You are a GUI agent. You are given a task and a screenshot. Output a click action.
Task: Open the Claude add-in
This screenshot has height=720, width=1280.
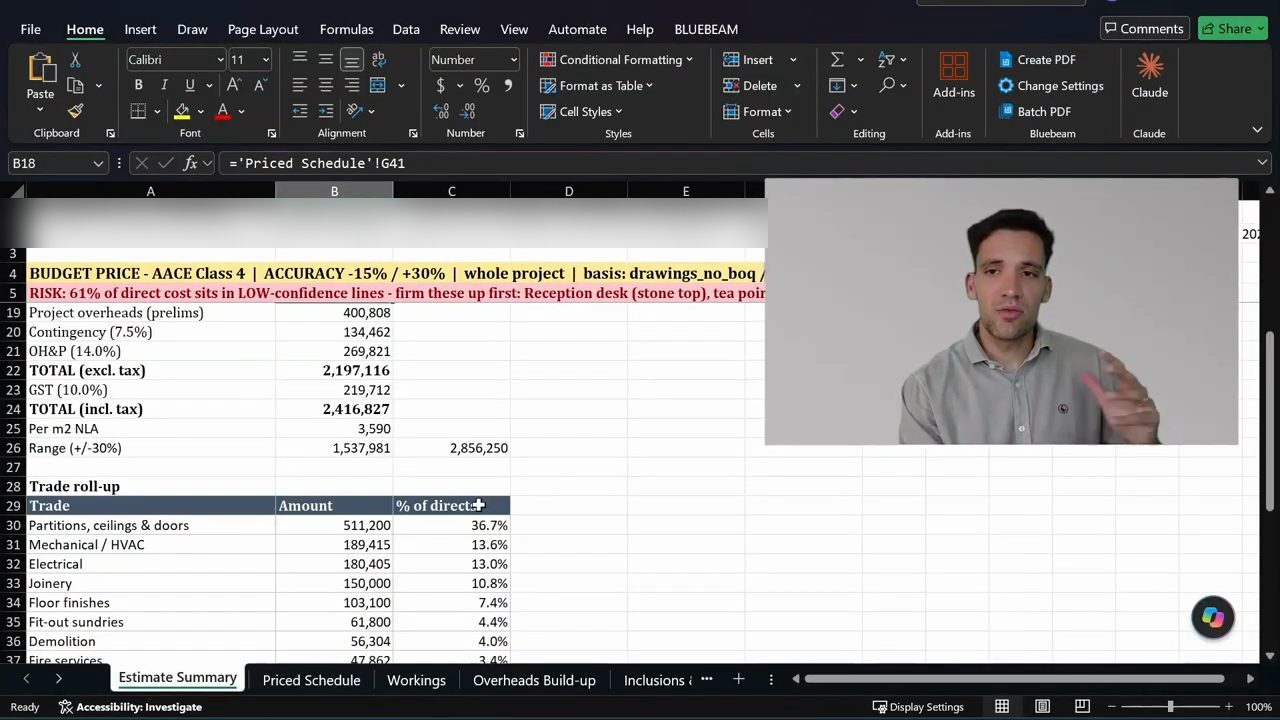1149,76
